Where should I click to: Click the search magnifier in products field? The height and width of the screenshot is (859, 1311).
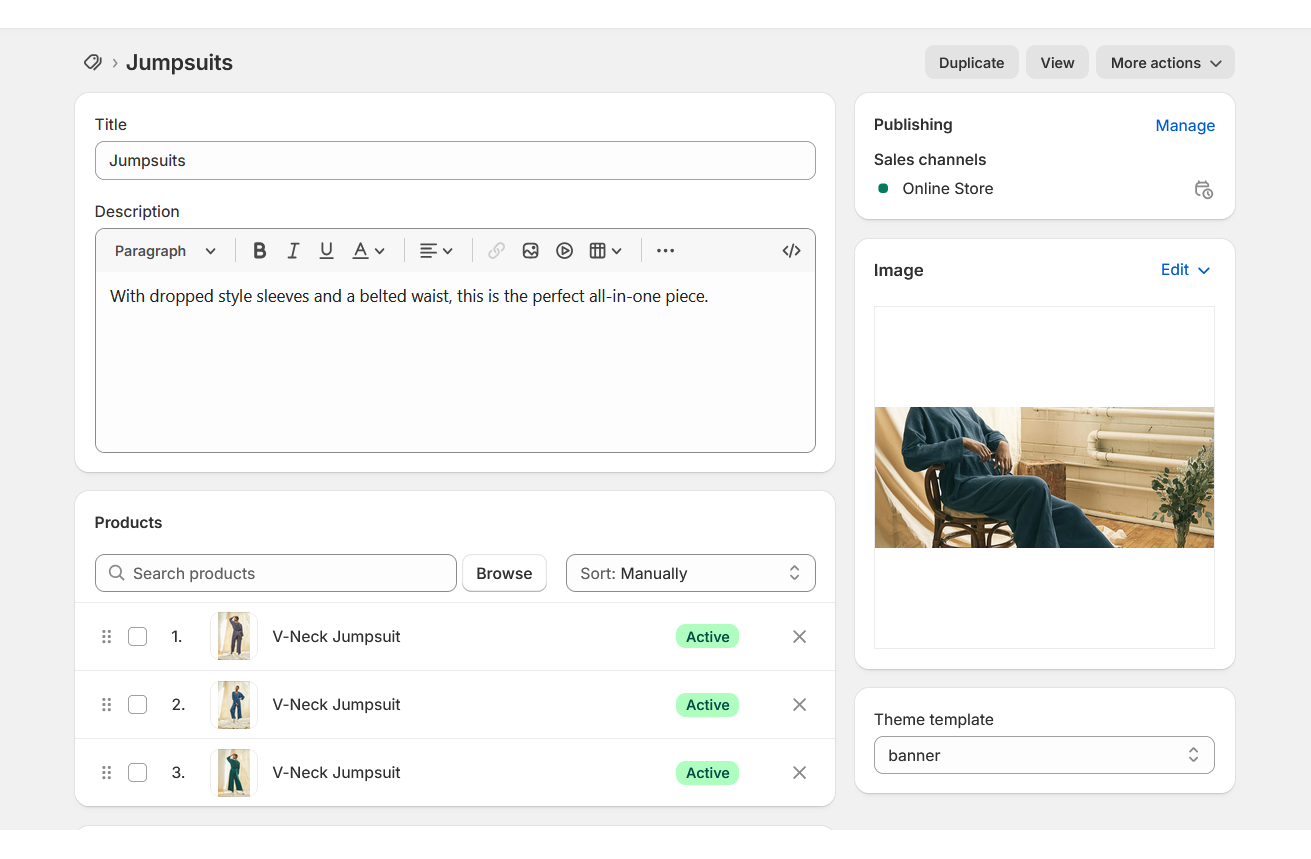(x=117, y=573)
